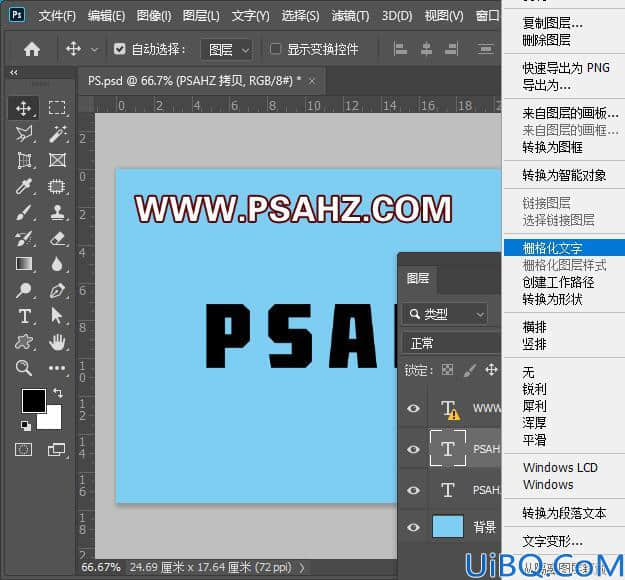The height and width of the screenshot is (580, 625).
Task: Lock layer position icon
Action: (x=491, y=370)
